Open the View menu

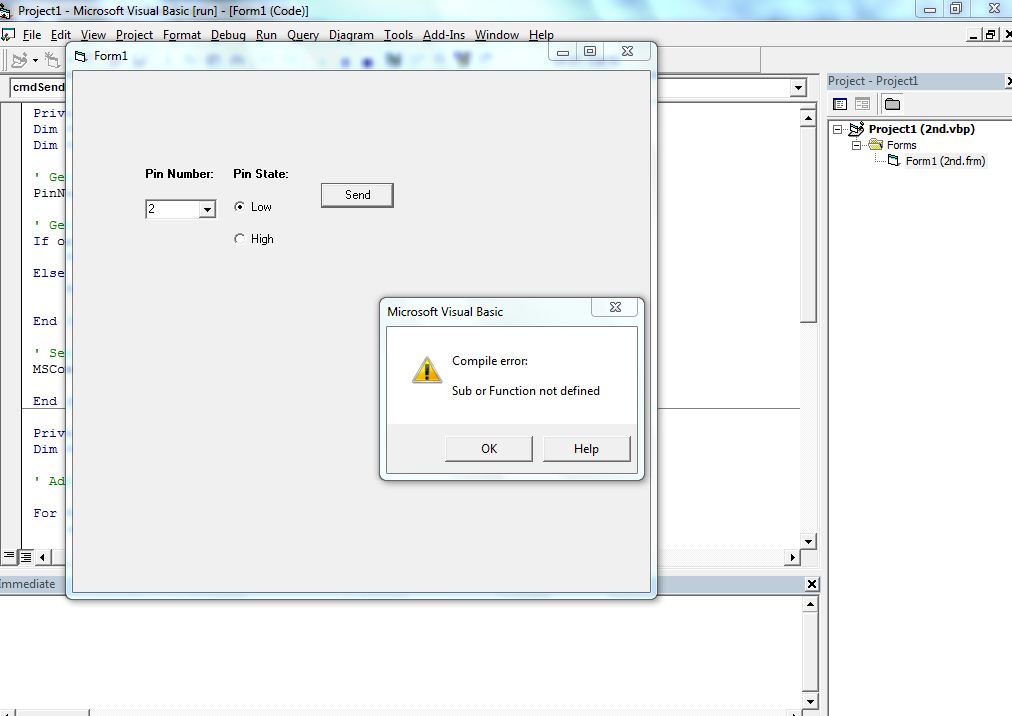(x=93, y=35)
